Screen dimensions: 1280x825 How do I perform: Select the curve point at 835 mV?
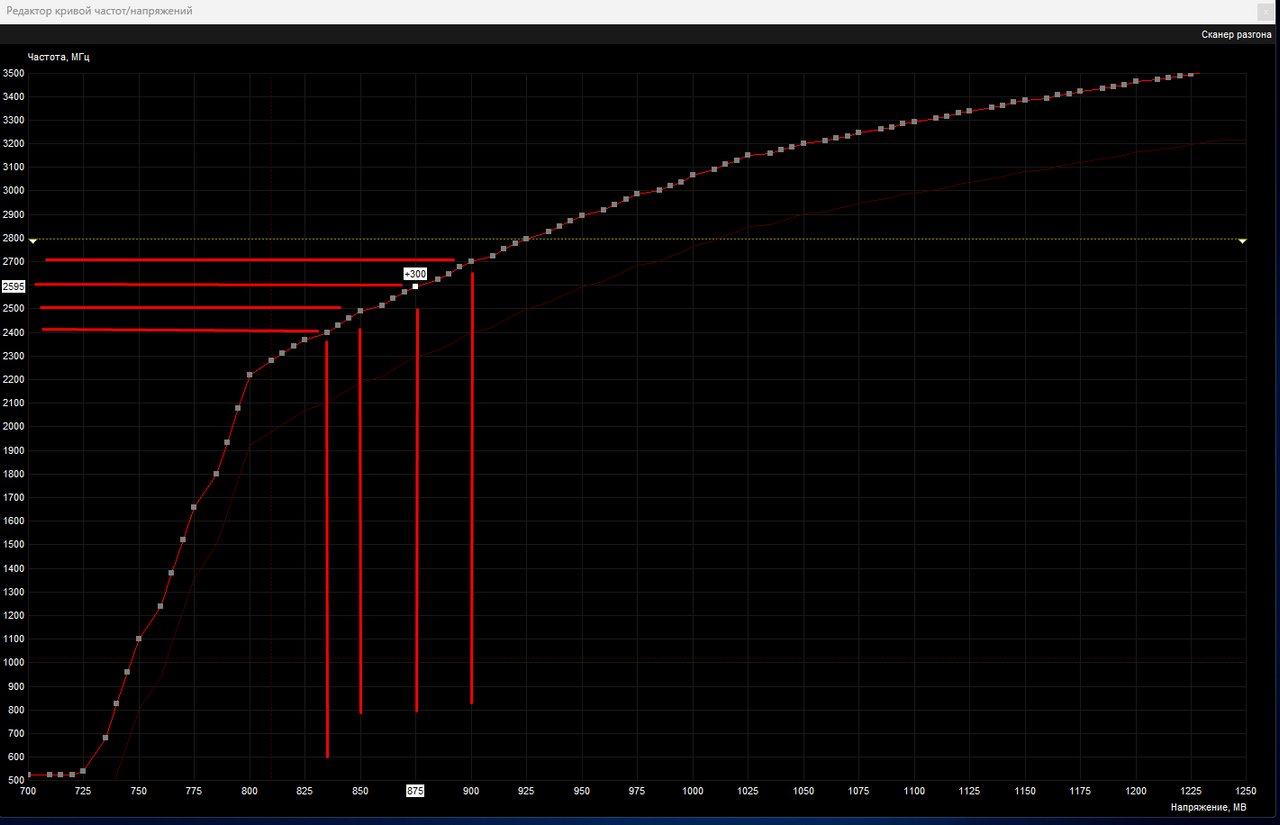click(x=327, y=330)
